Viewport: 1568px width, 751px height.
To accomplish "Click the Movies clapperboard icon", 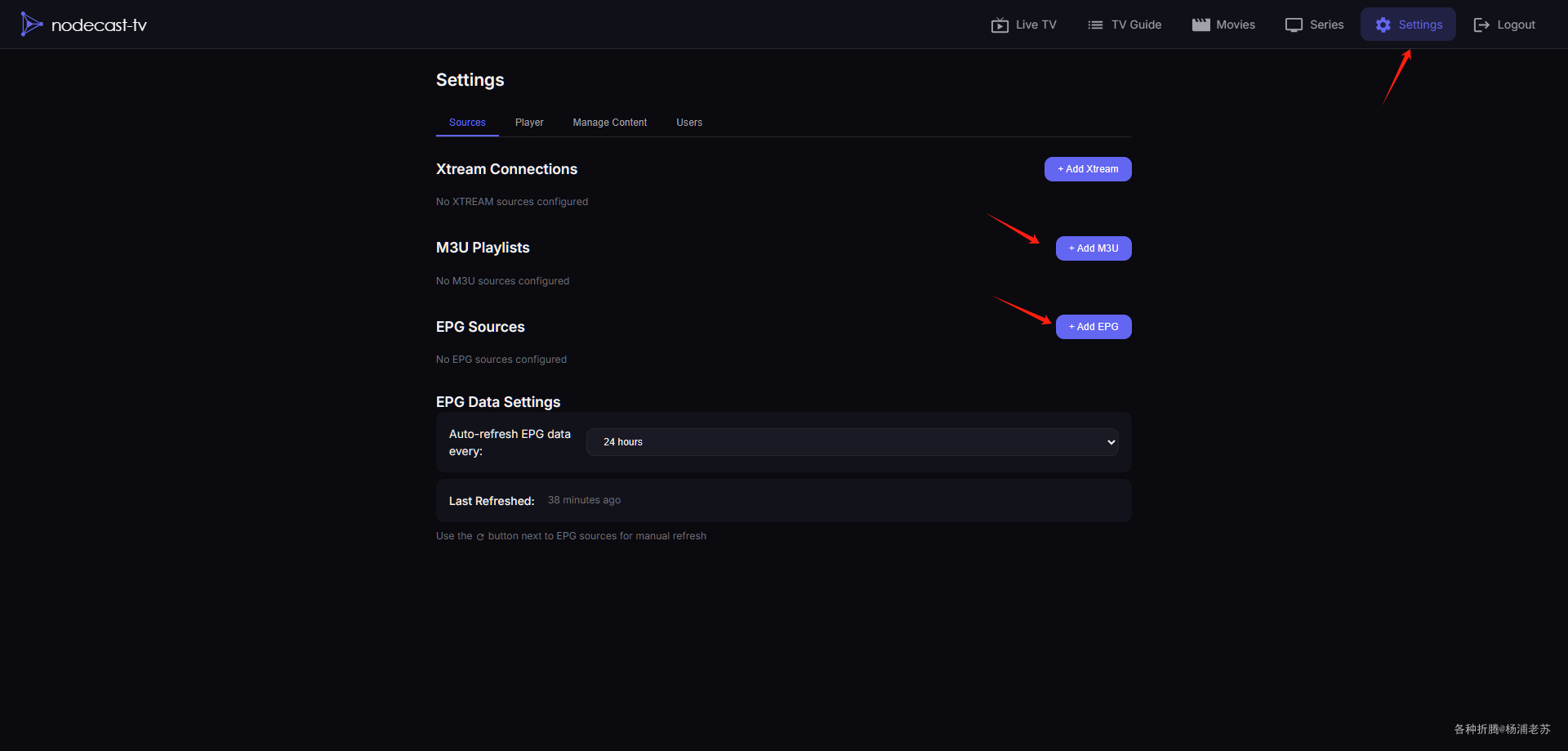I will pyautogui.click(x=1200, y=25).
